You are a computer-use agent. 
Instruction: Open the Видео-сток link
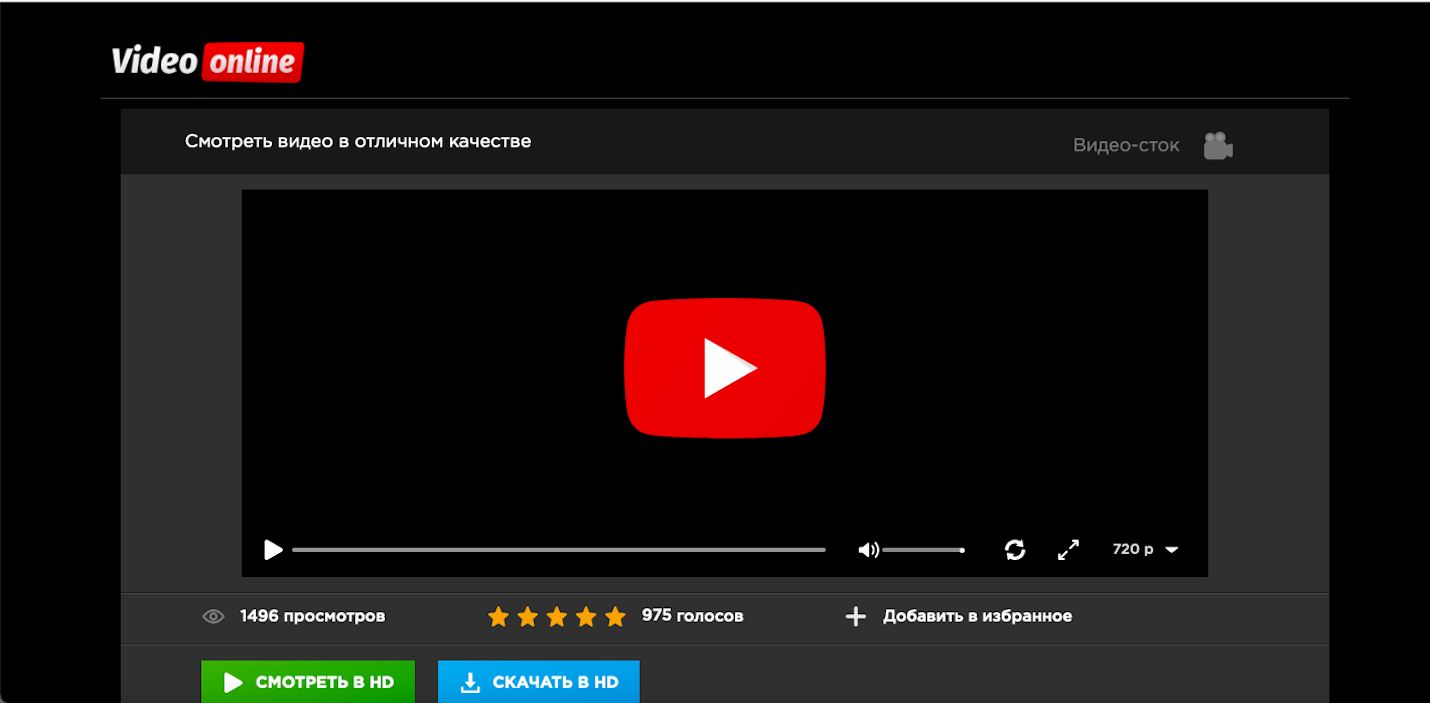pos(1126,145)
